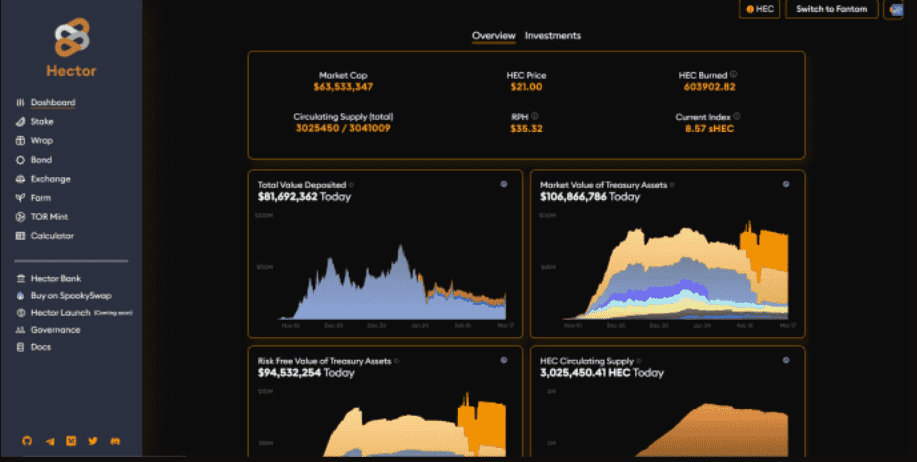Click info icon next to Risk Free Value
Viewport: 917px width, 462px height.
pyautogui.click(x=397, y=361)
